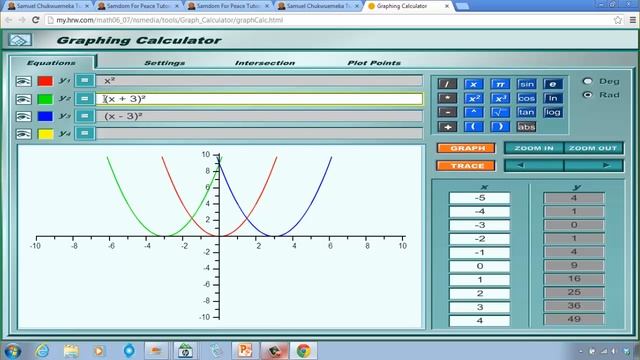Click the blue y3 color swatch
The height and width of the screenshot is (360, 640).
click(x=45, y=116)
